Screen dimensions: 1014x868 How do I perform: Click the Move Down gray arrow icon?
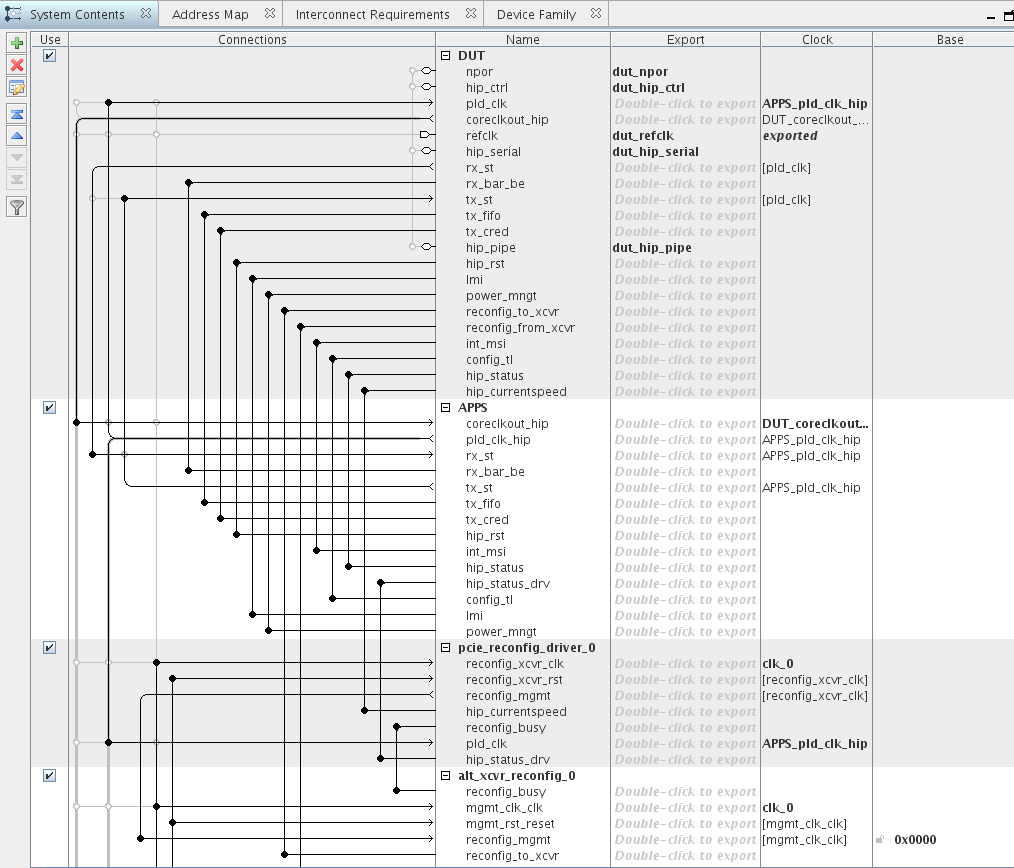pyautogui.click(x=17, y=158)
